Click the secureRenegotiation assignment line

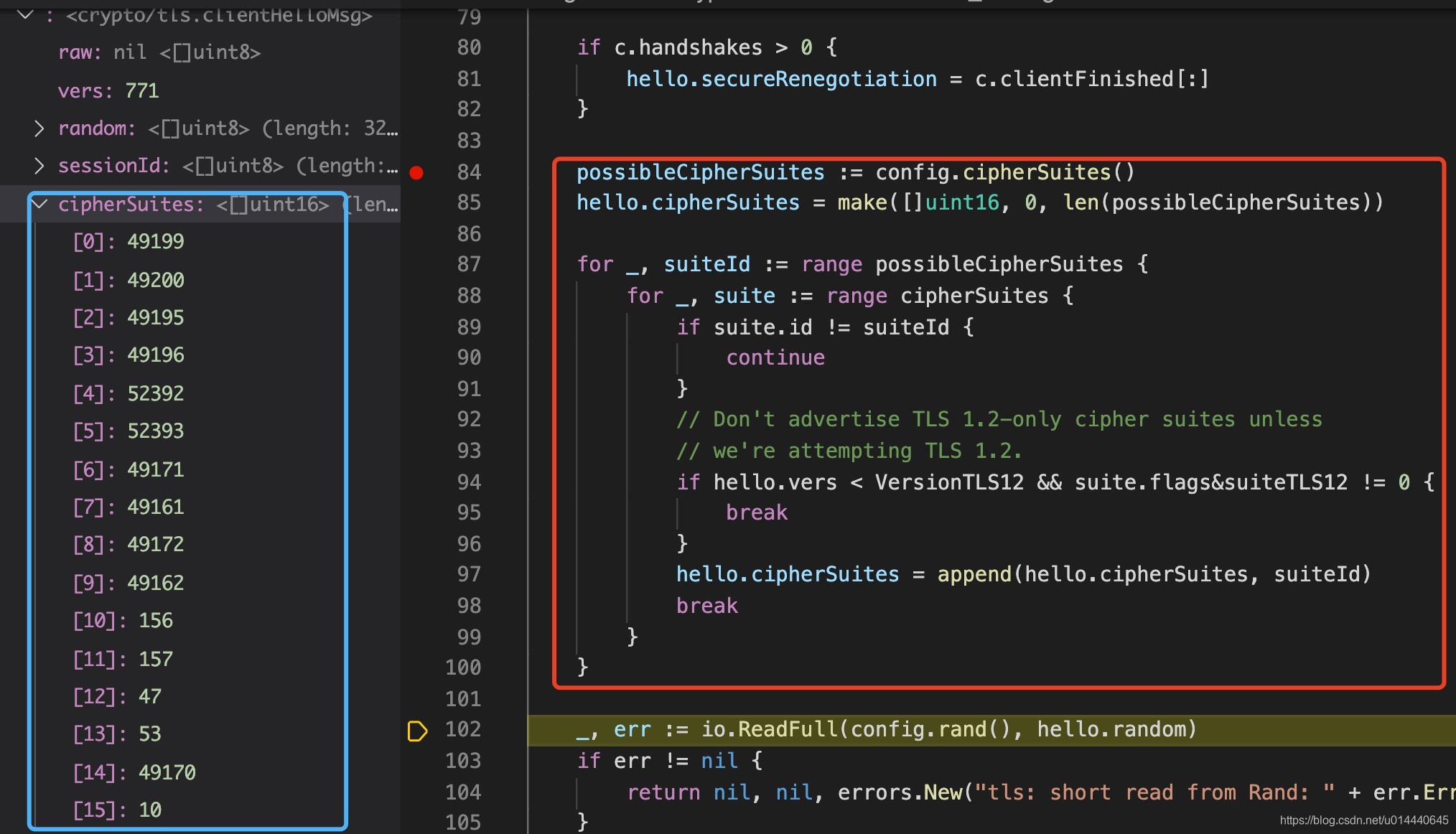pos(781,79)
